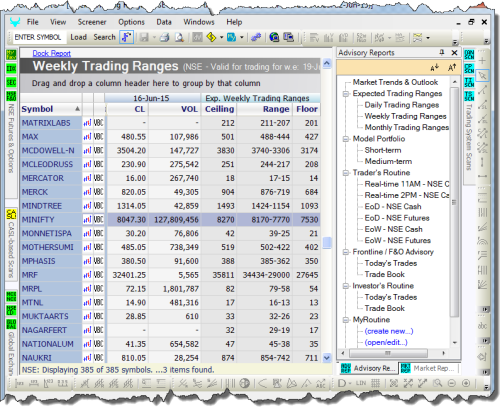
Task: Click the green TA SCN sidebar icon
Action: tap(469, 82)
